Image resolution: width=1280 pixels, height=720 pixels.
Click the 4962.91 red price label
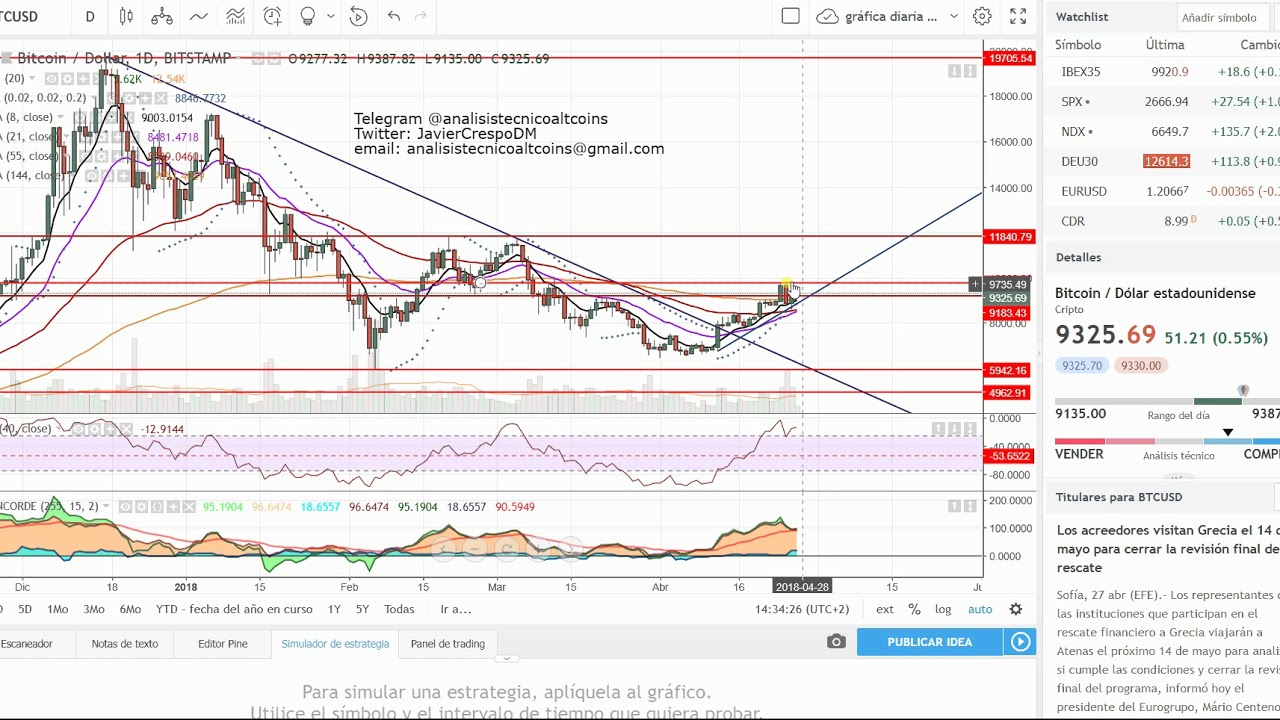[x=1007, y=393]
